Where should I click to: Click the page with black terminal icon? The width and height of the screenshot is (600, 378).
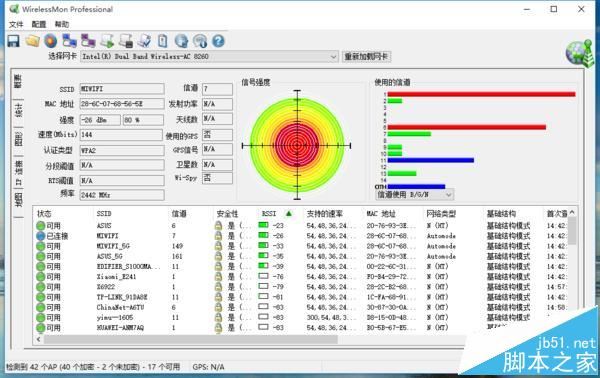126,41
